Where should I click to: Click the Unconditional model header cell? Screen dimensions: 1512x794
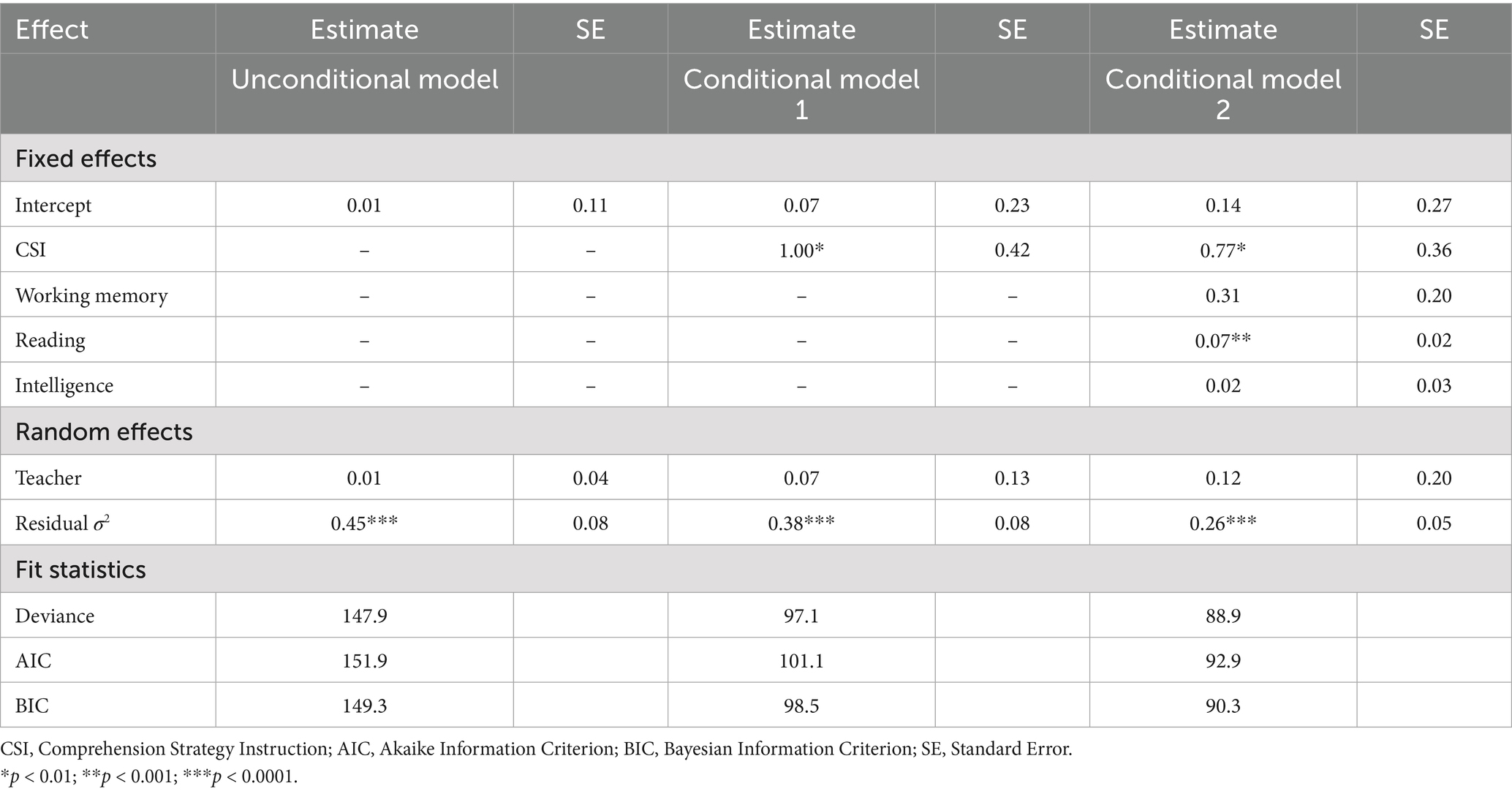(364, 80)
